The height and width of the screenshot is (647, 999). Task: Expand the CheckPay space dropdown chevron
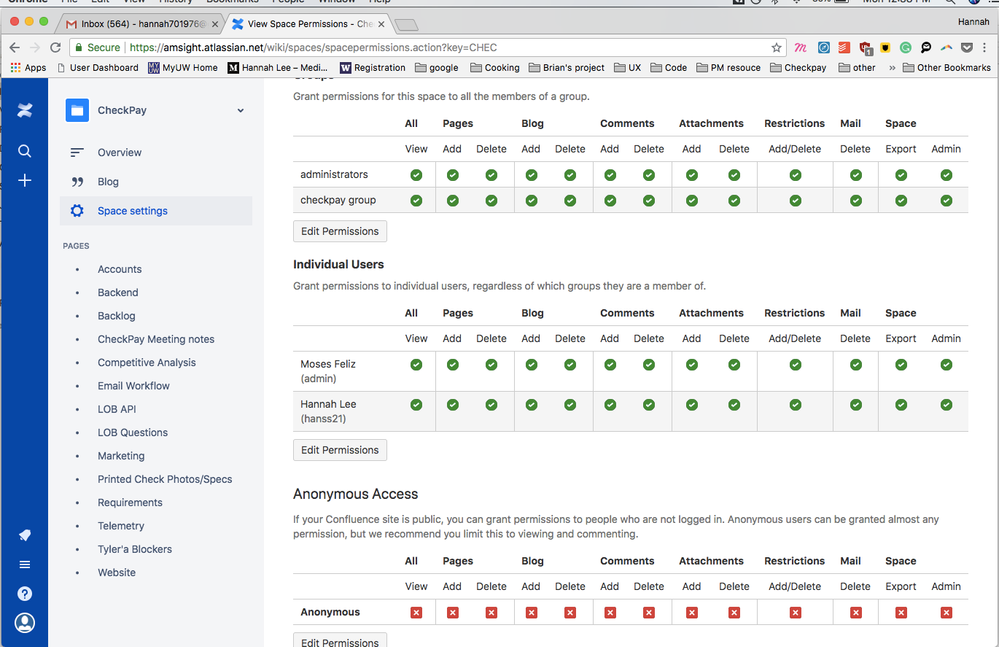[x=241, y=111]
